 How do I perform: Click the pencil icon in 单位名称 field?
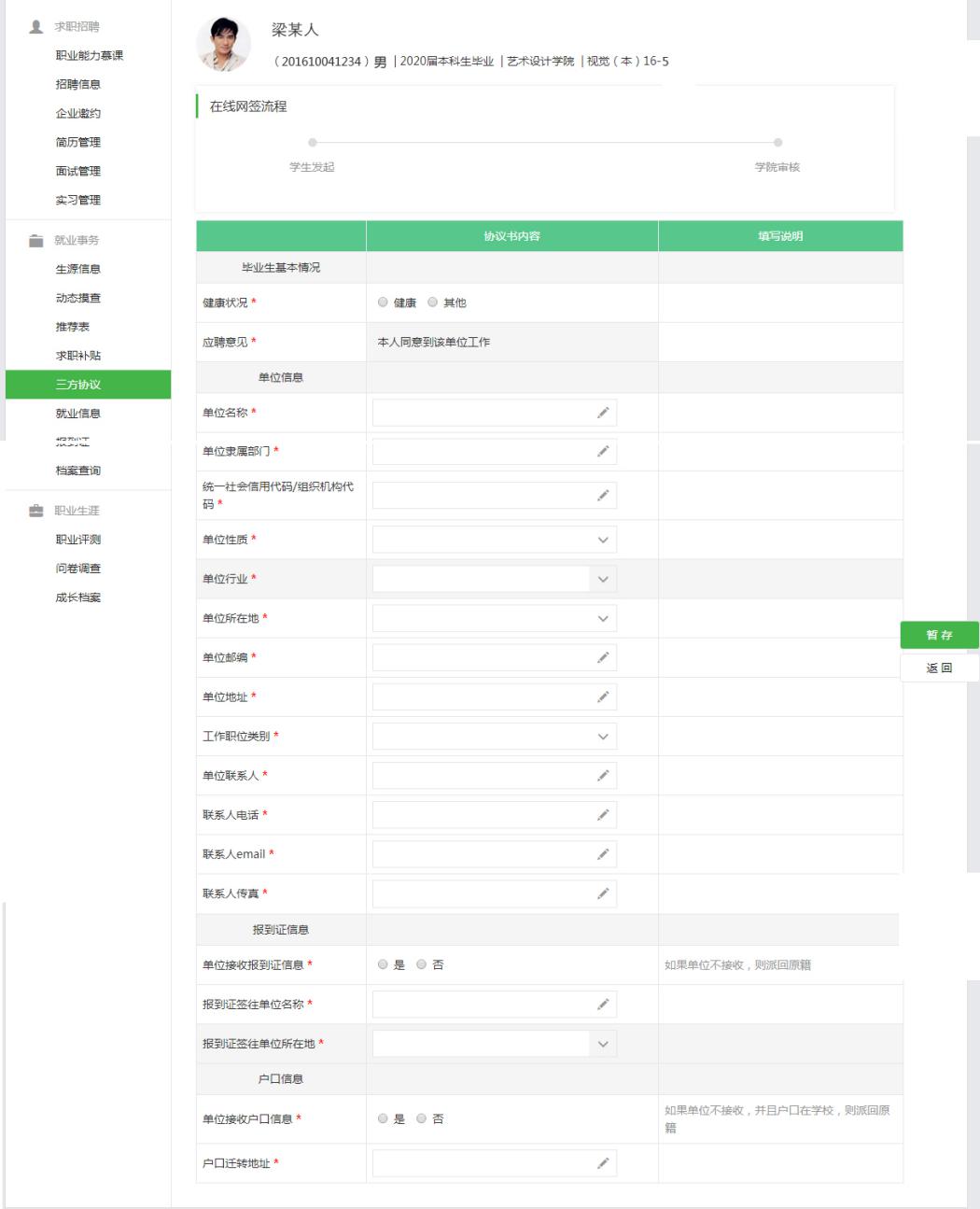[603, 413]
